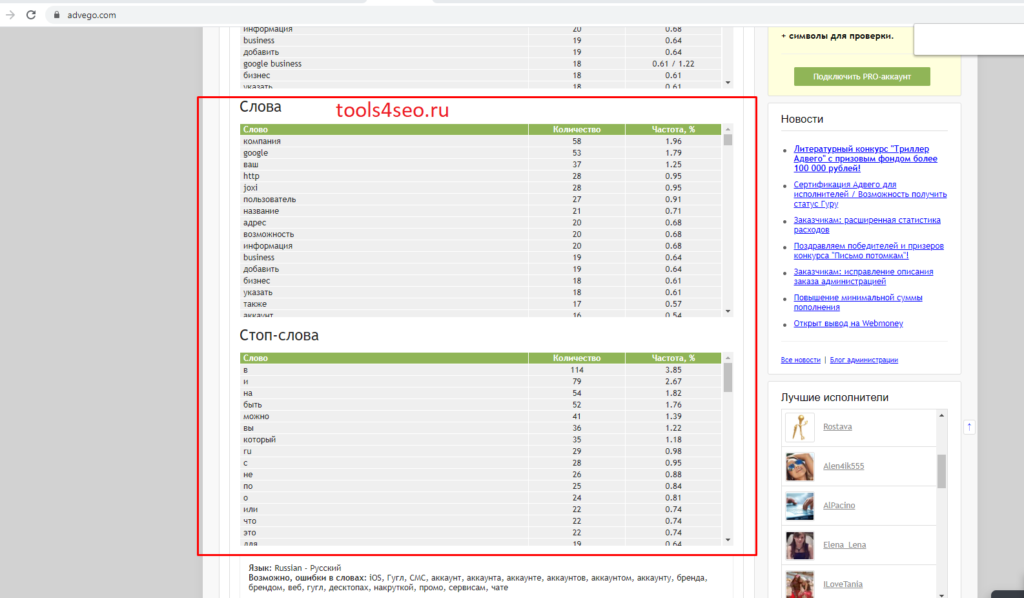Click scroll-up arrow of Слова table

728,129
